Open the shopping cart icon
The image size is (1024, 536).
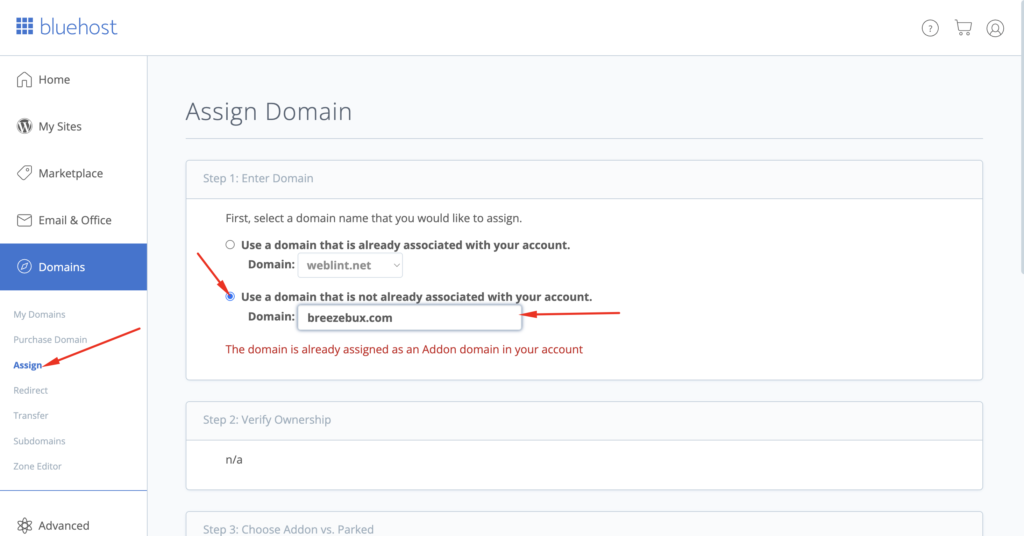coord(963,27)
